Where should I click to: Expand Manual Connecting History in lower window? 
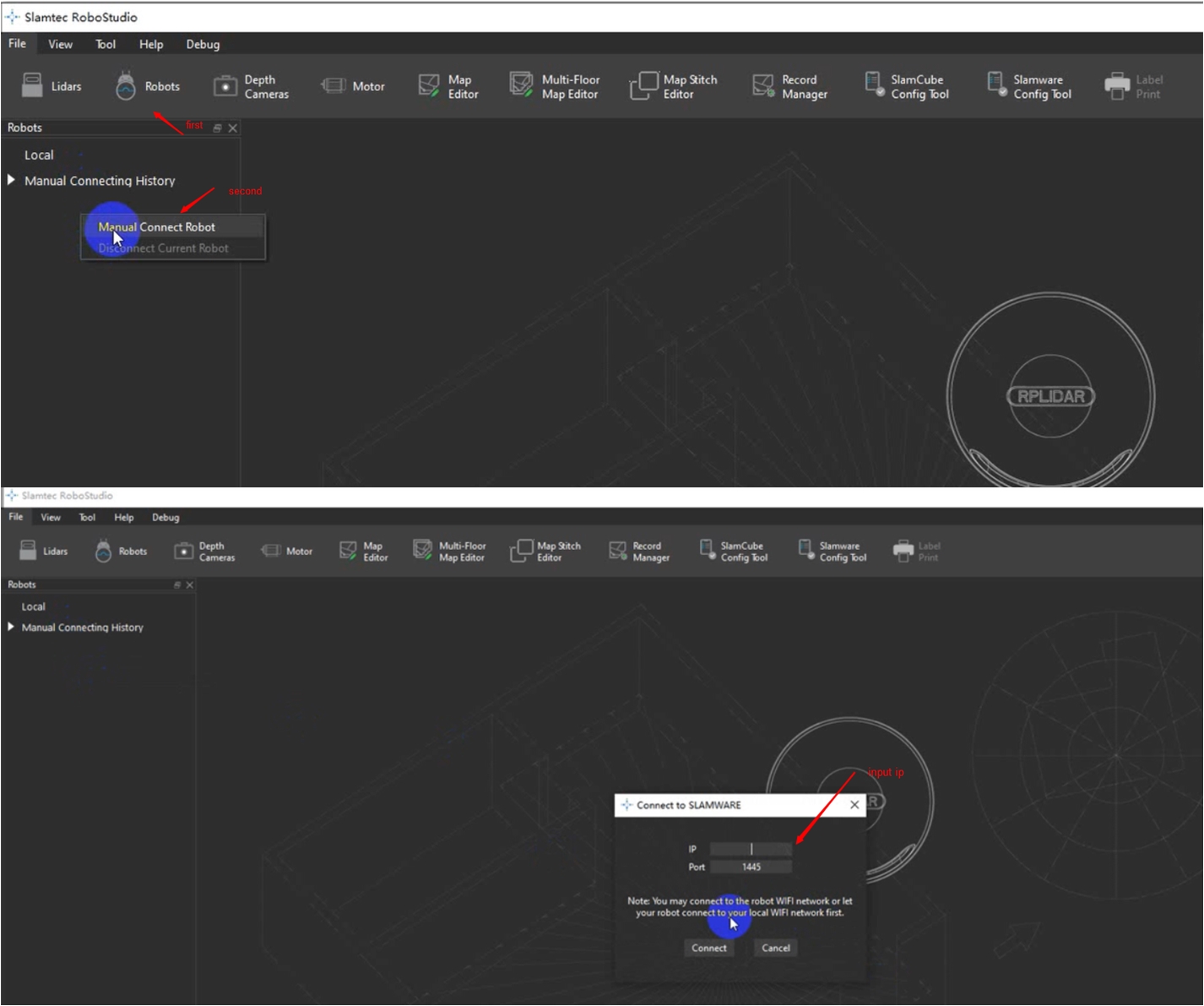(x=10, y=627)
